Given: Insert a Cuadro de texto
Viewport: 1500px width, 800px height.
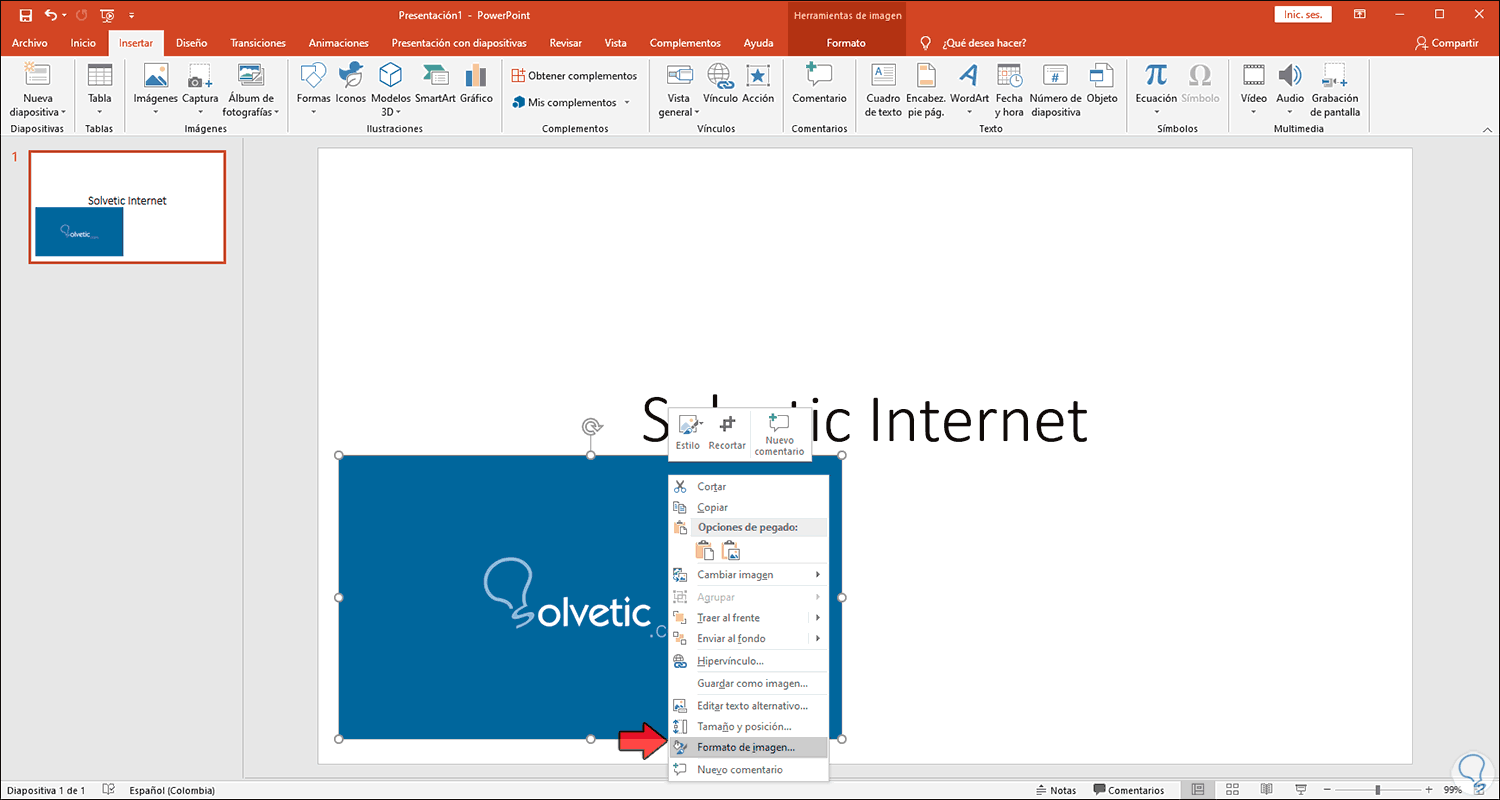Looking at the screenshot, I should click(x=883, y=90).
